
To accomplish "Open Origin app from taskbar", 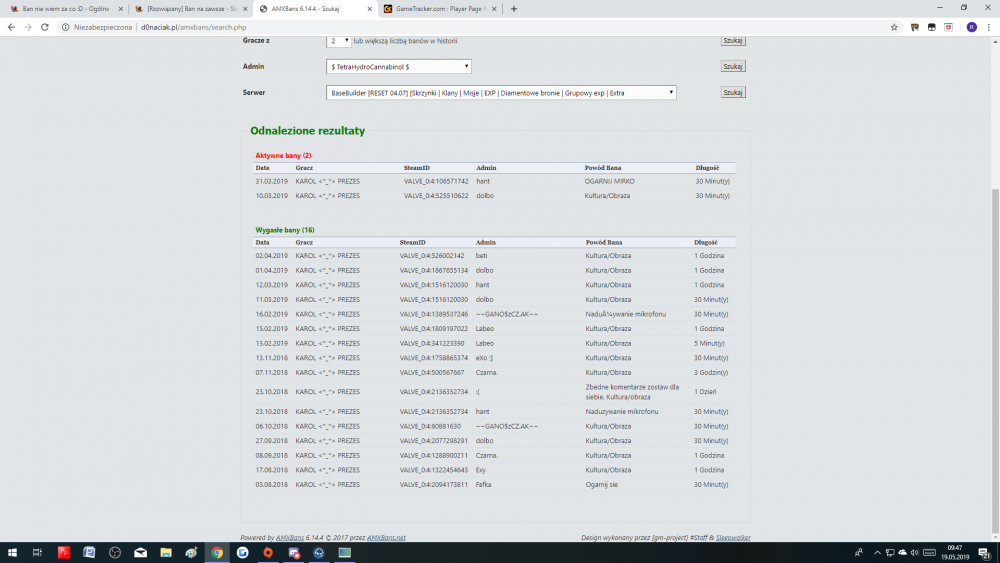I will click(x=268, y=553).
